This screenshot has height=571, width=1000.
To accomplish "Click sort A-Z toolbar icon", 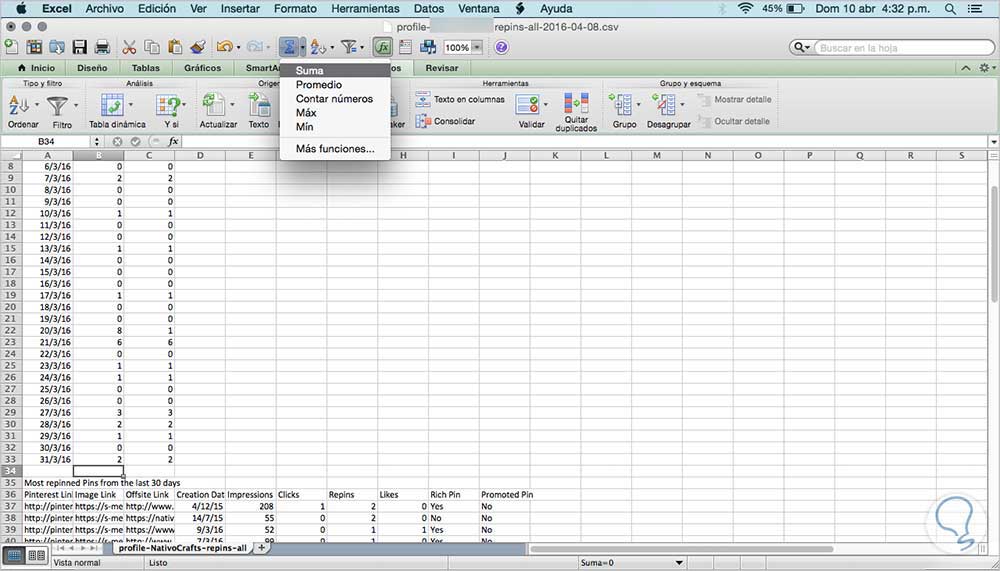I will 318,47.
